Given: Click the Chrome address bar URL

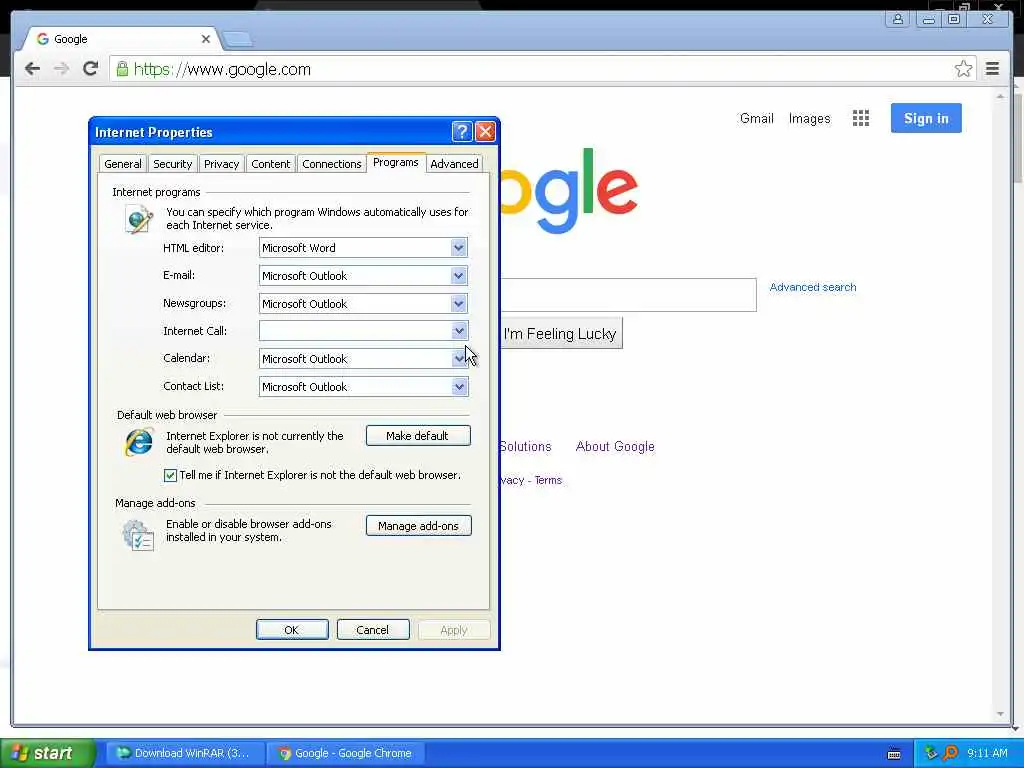Looking at the screenshot, I should [x=222, y=69].
